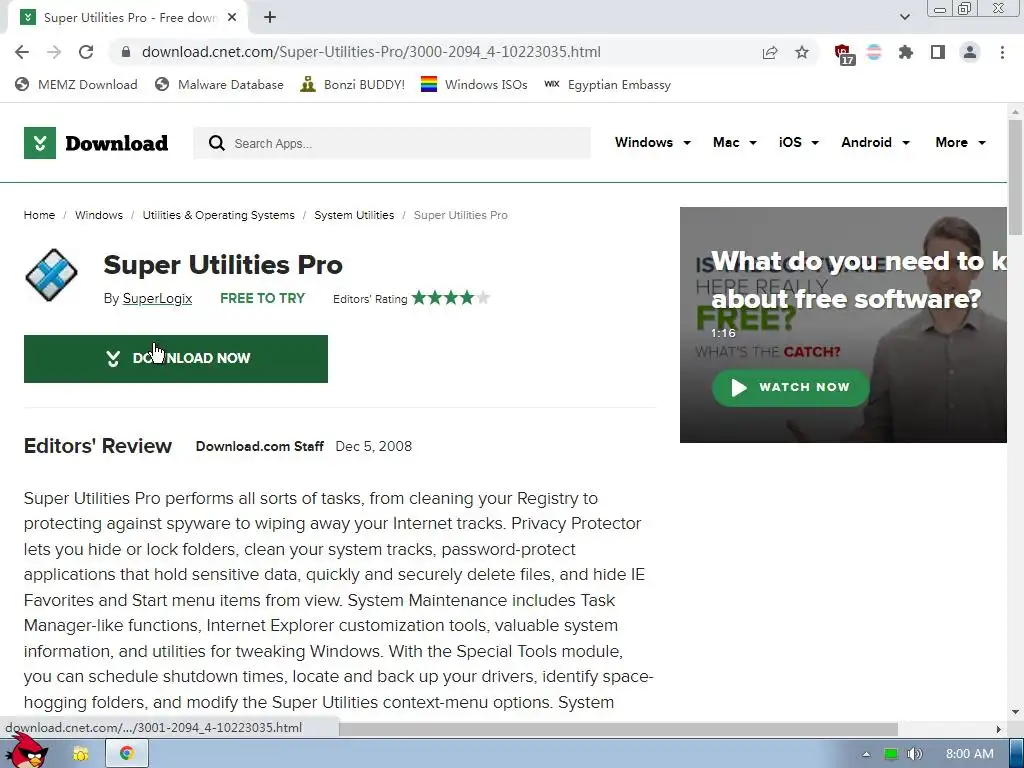Click the Download.com Staff author name

259,446
